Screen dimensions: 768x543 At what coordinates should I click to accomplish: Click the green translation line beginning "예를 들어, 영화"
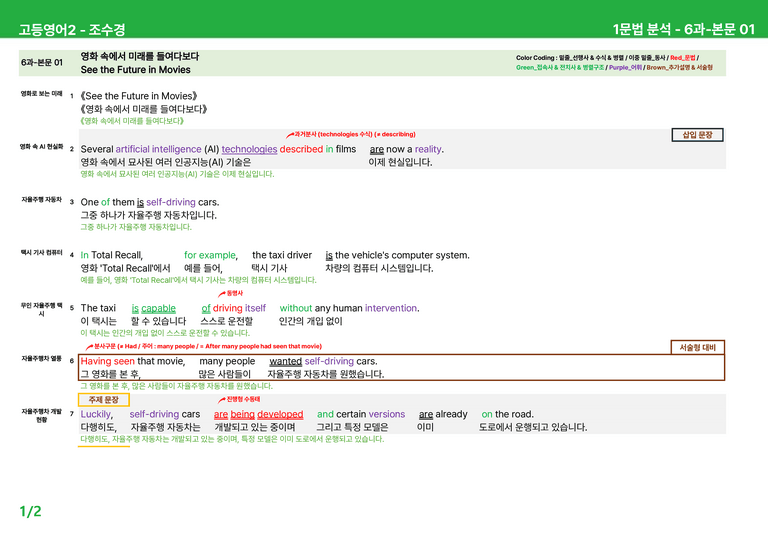(198, 280)
